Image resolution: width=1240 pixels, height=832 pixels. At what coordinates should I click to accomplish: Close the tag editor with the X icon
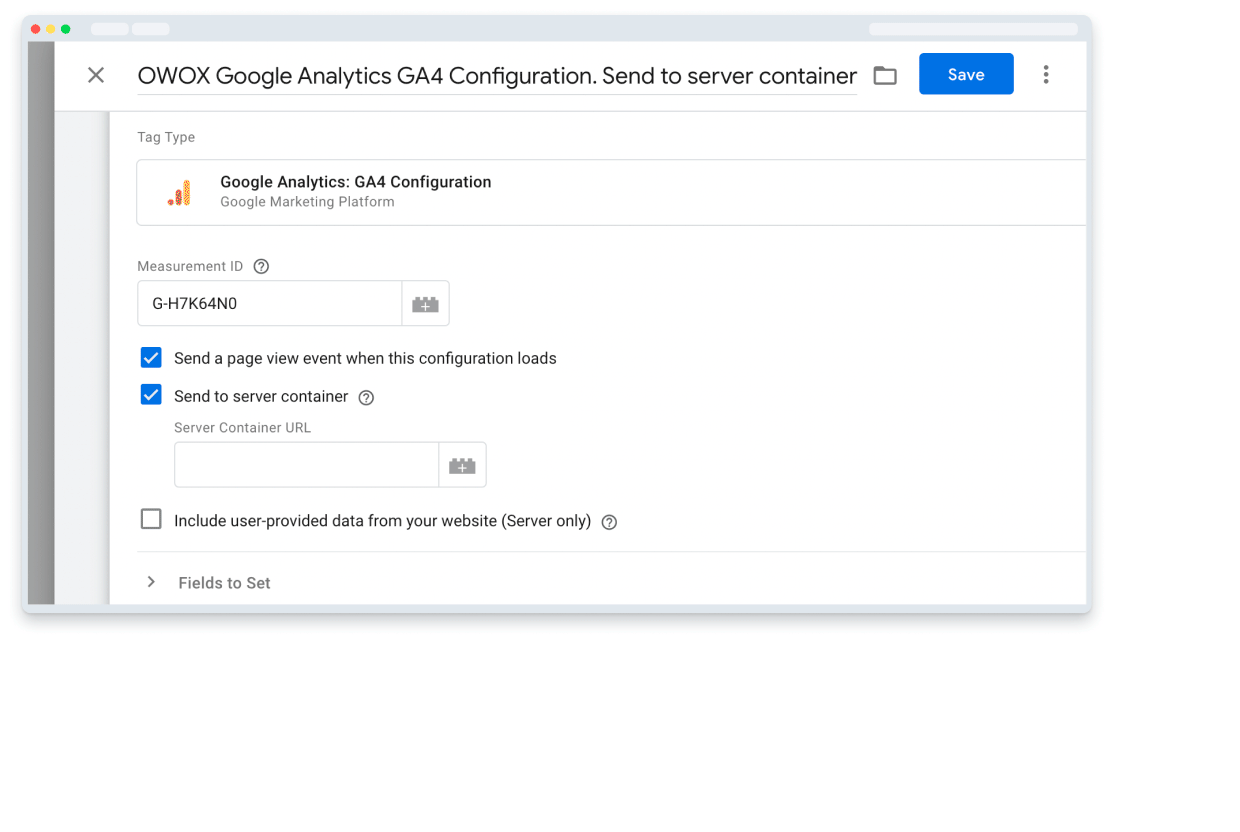(x=96, y=75)
